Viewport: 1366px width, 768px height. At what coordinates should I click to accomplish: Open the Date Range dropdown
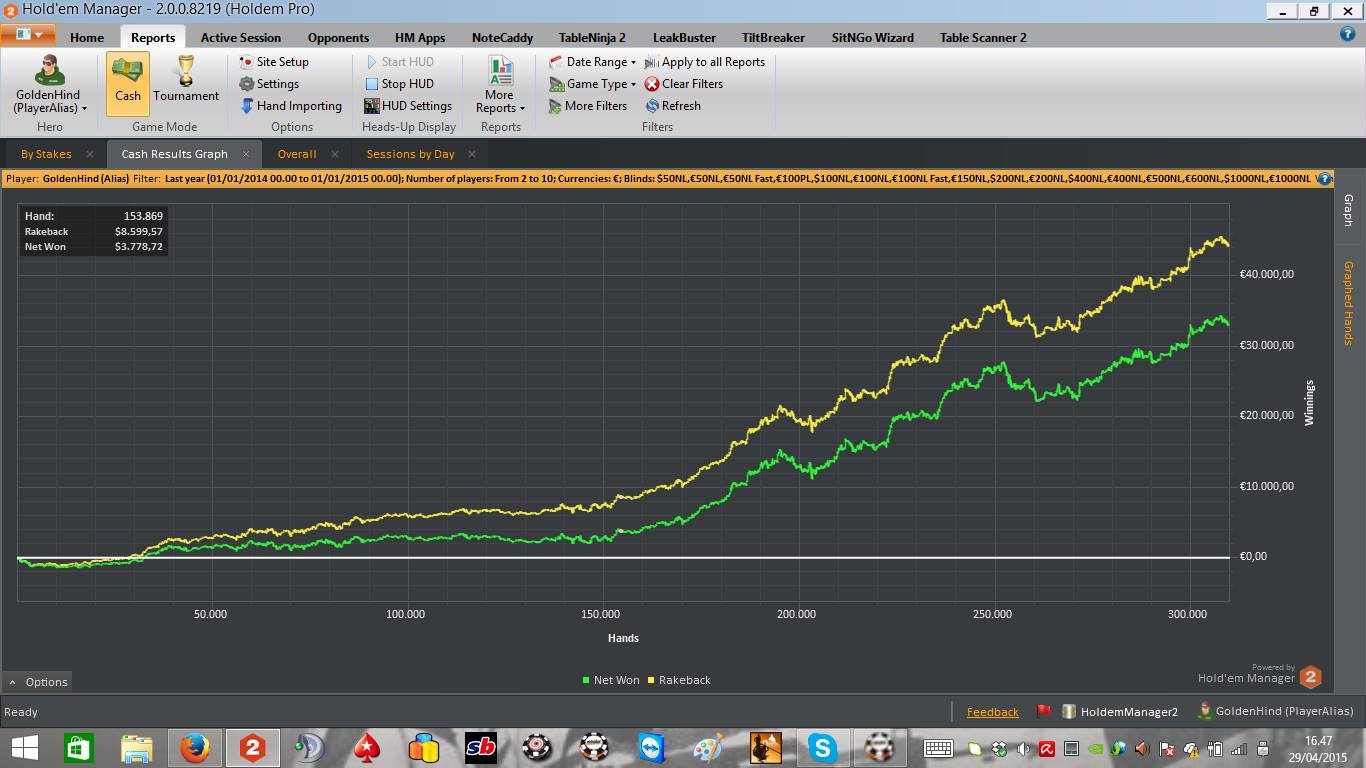(592, 62)
